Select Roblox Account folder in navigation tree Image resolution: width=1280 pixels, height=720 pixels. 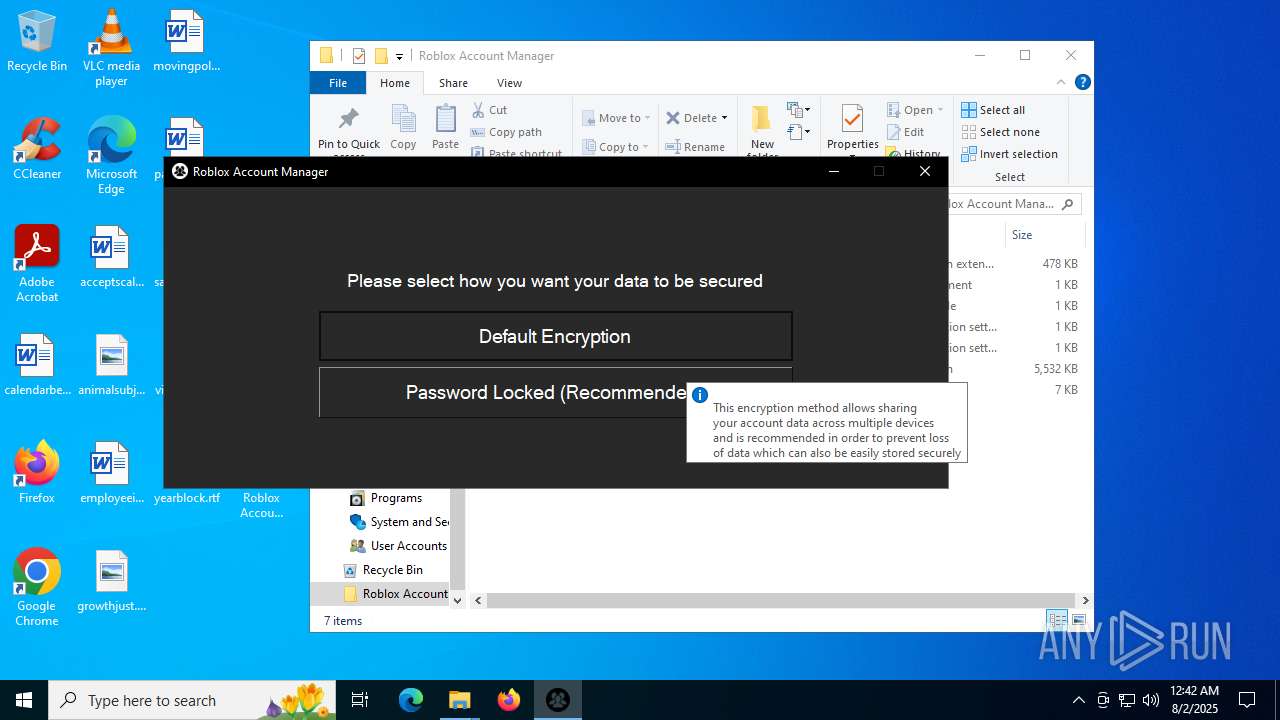(395, 594)
